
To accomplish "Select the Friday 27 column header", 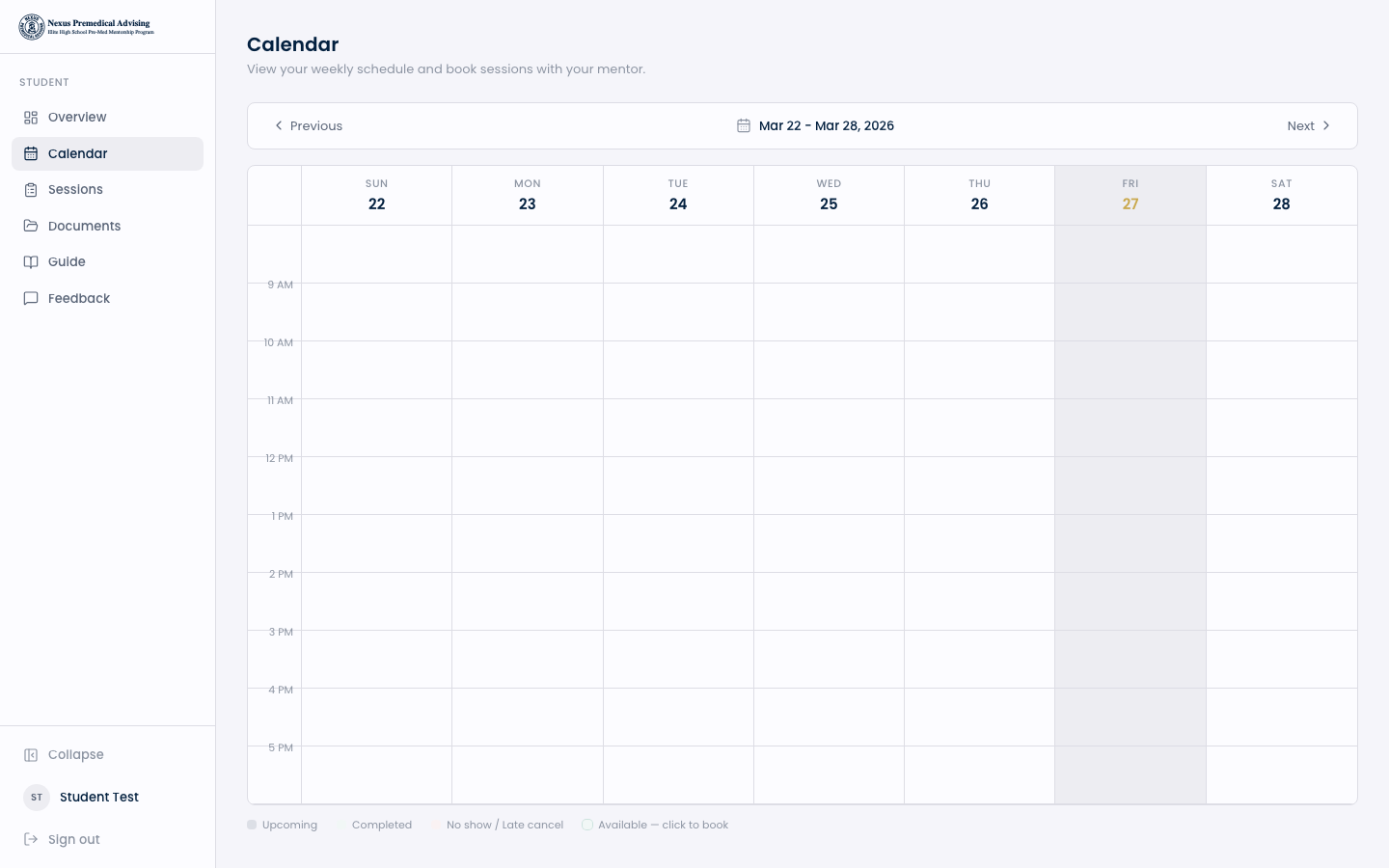I will coord(1130,195).
